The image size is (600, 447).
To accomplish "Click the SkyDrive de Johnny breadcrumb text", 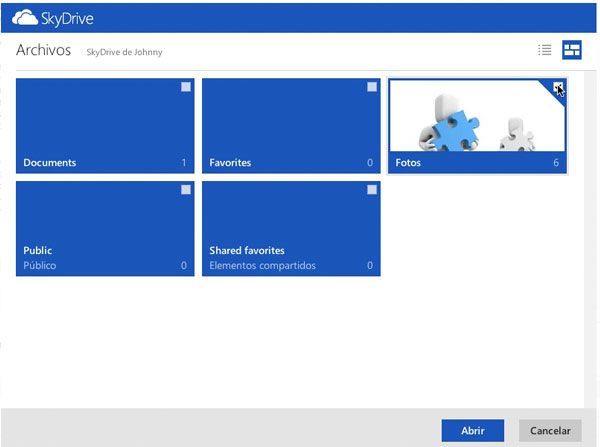I will (x=124, y=52).
